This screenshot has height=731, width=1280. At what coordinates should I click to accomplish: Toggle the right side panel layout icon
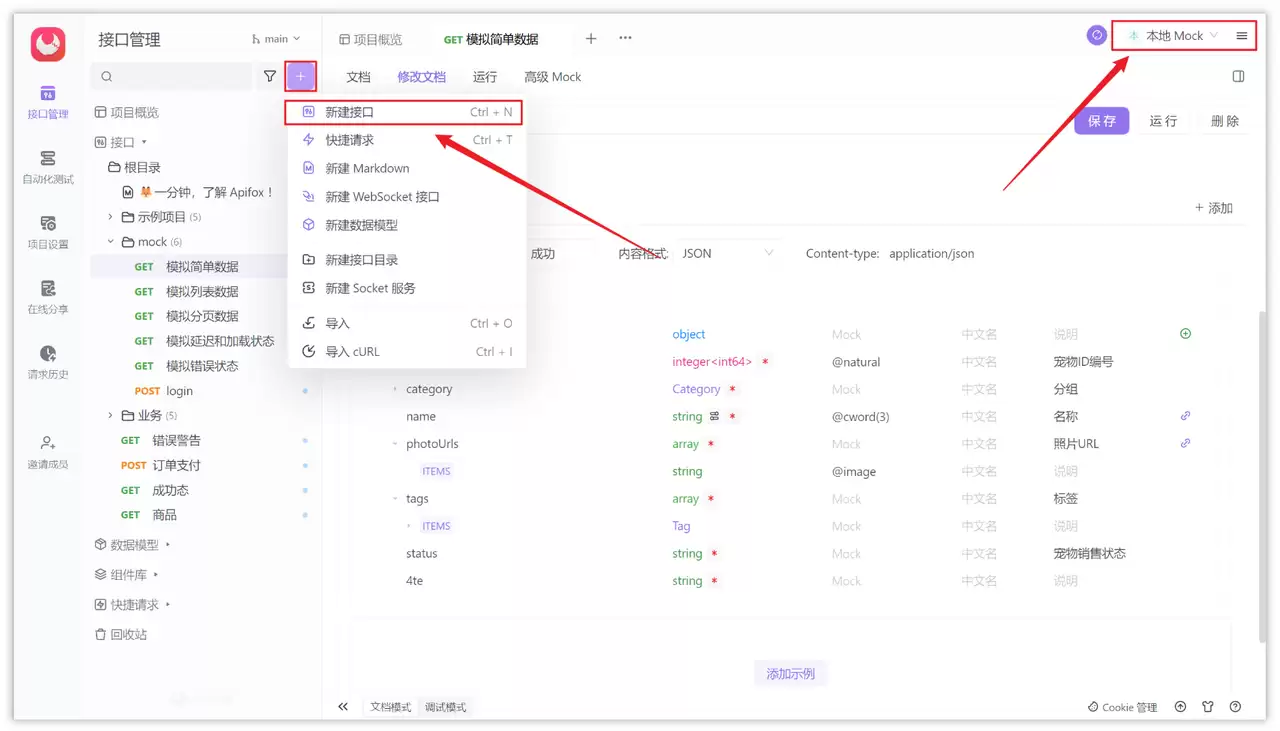1239,76
